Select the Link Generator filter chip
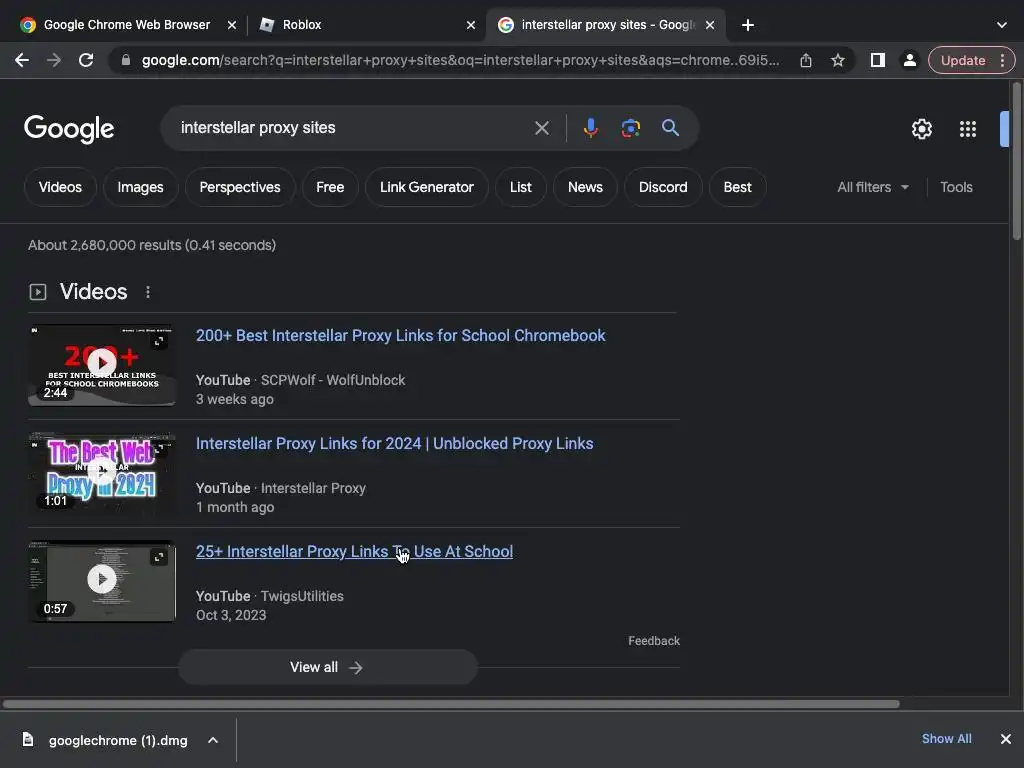The height and width of the screenshot is (768, 1024). pos(426,187)
